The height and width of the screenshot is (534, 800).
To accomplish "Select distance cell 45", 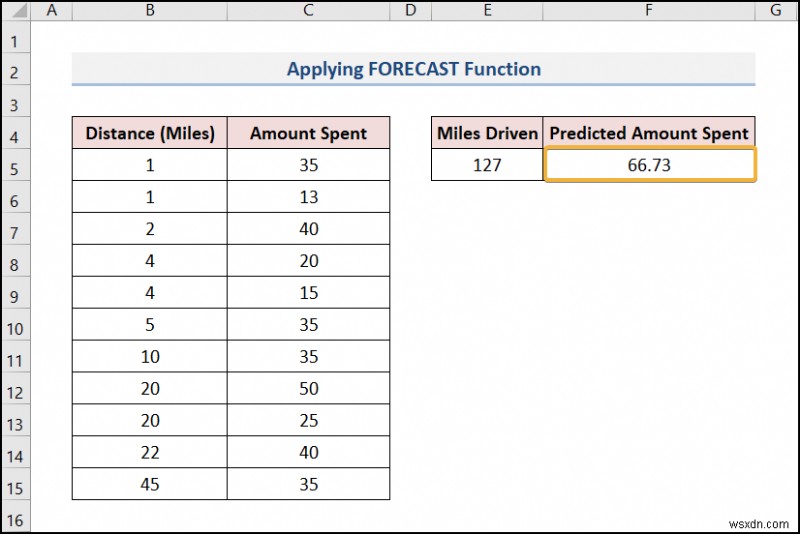I will [150, 484].
